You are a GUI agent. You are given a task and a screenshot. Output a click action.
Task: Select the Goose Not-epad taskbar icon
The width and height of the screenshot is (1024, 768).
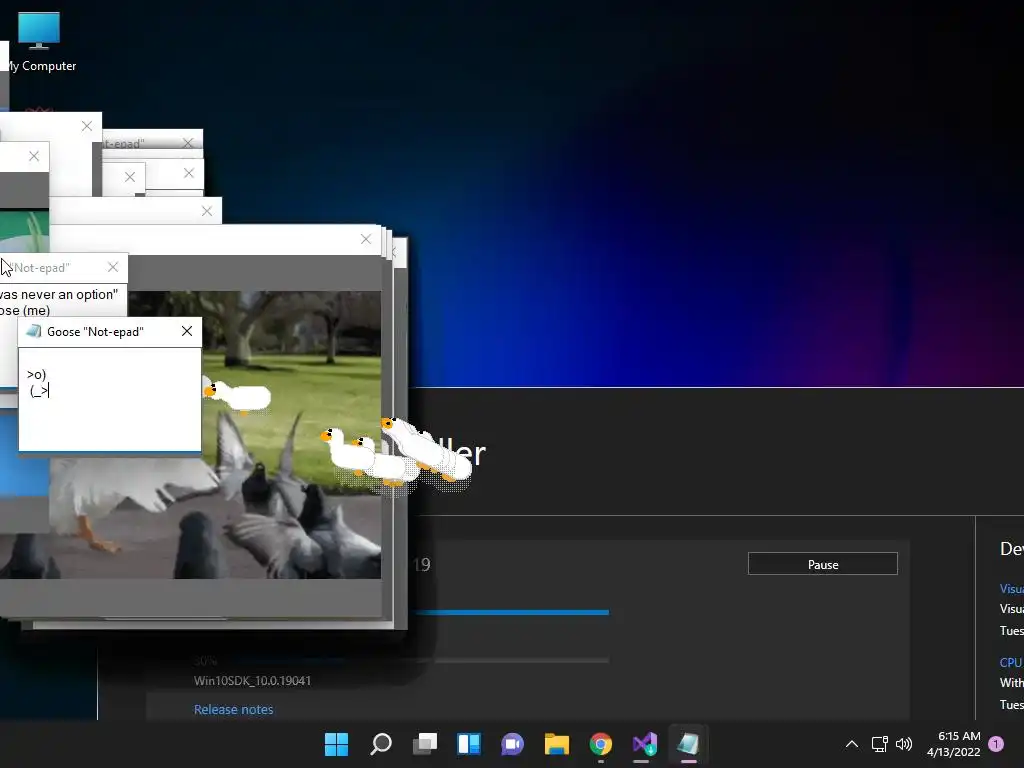tap(688, 744)
